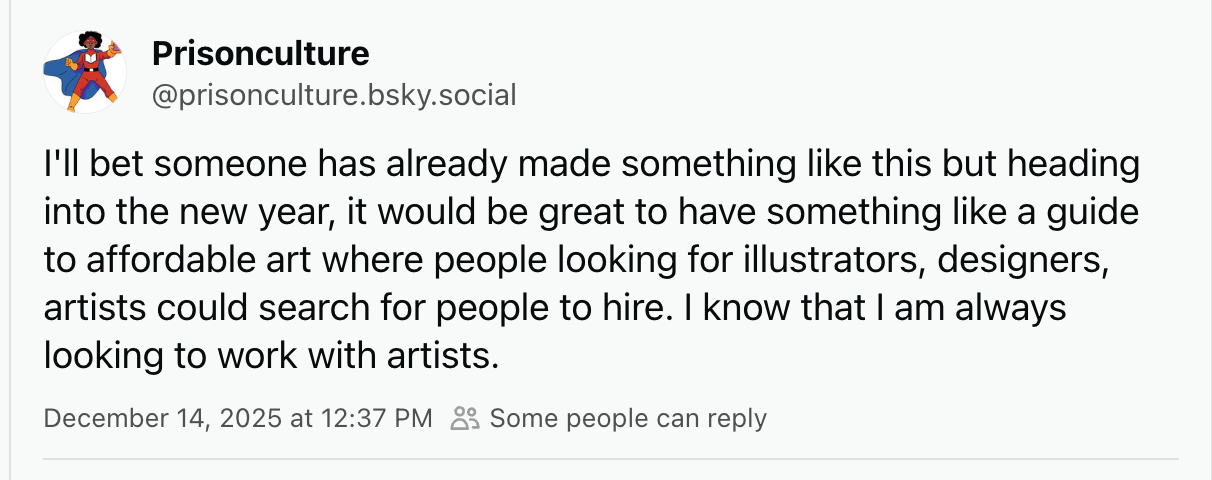The width and height of the screenshot is (1212, 480).
Task: Click the "Some people can reply" label
Action: pos(628,418)
